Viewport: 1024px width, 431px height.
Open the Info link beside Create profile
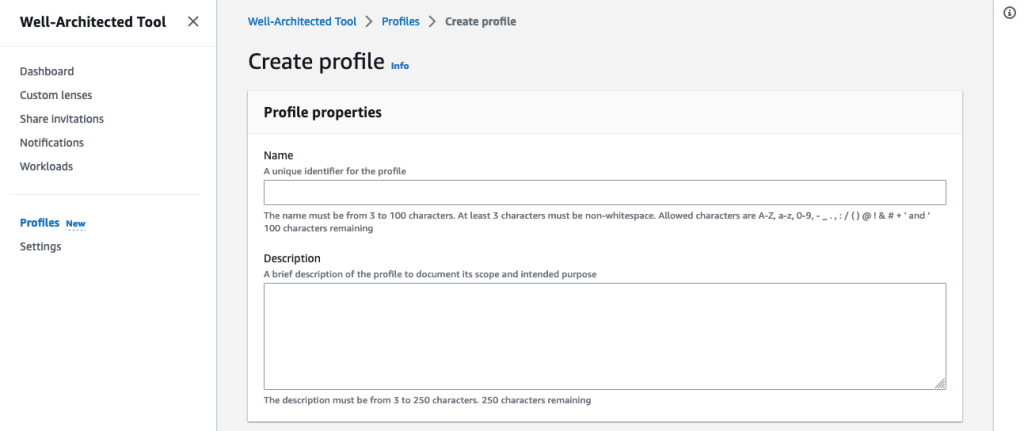(400, 65)
